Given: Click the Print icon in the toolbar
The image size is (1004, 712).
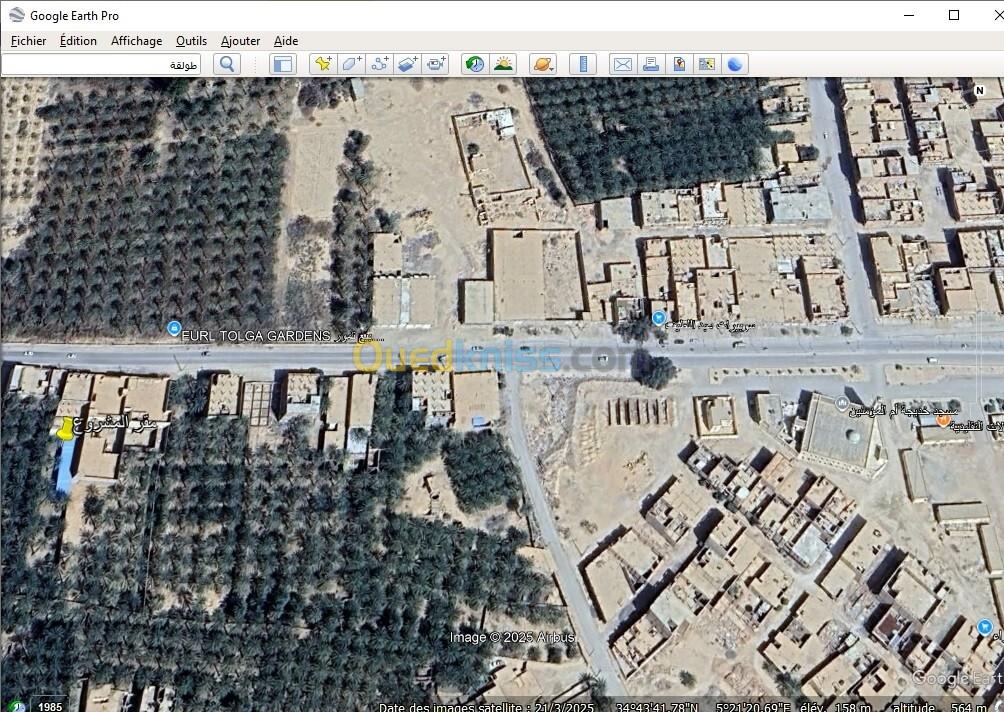Looking at the screenshot, I should [x=650, y=64].
